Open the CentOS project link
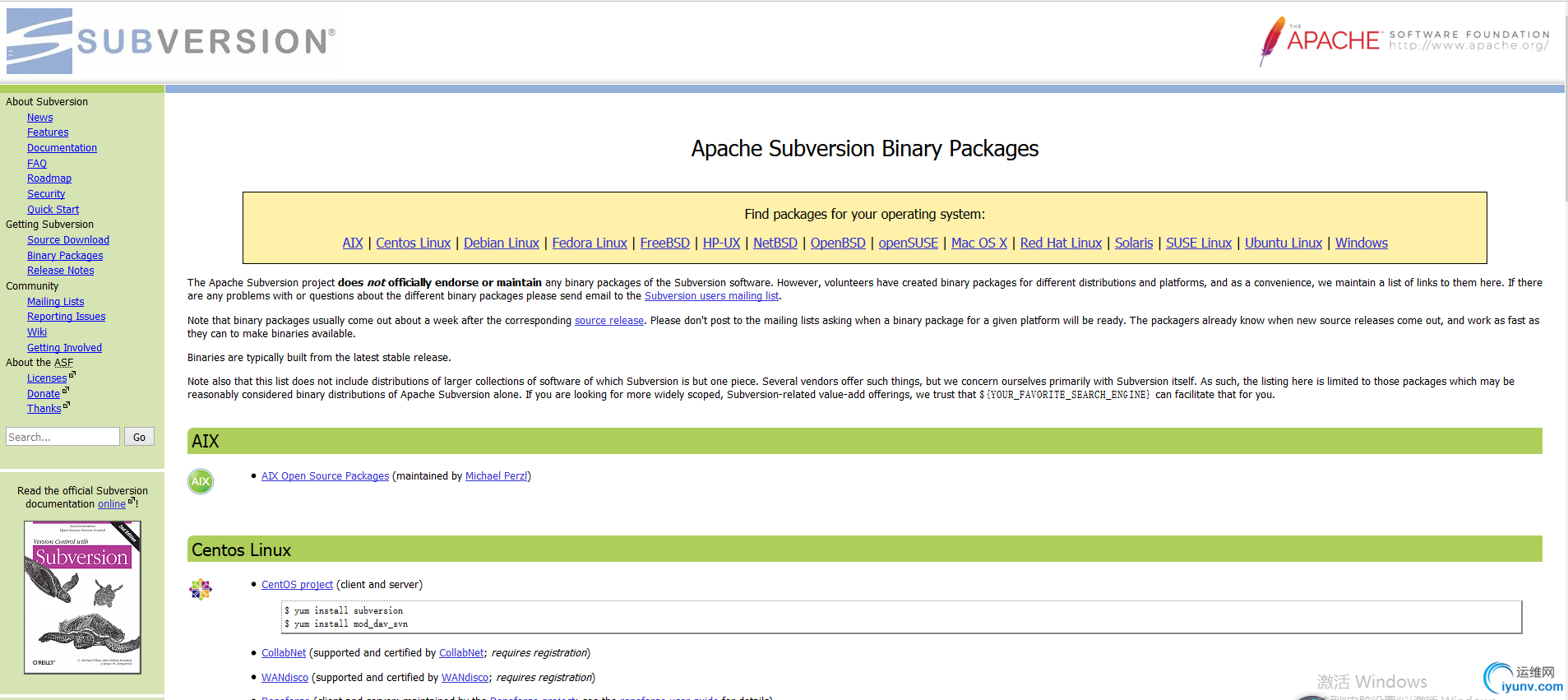This screenshot has height=700, width=1568. 297,585
